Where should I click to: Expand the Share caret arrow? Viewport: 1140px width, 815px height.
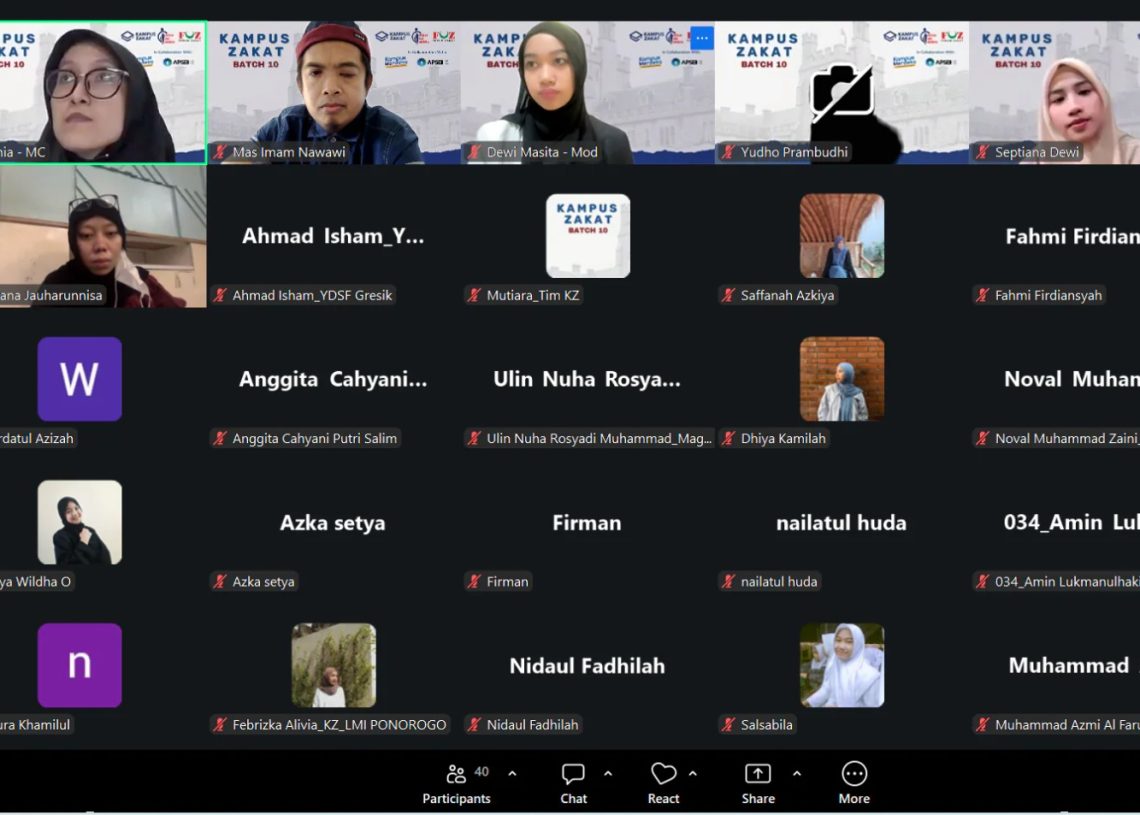797,774
